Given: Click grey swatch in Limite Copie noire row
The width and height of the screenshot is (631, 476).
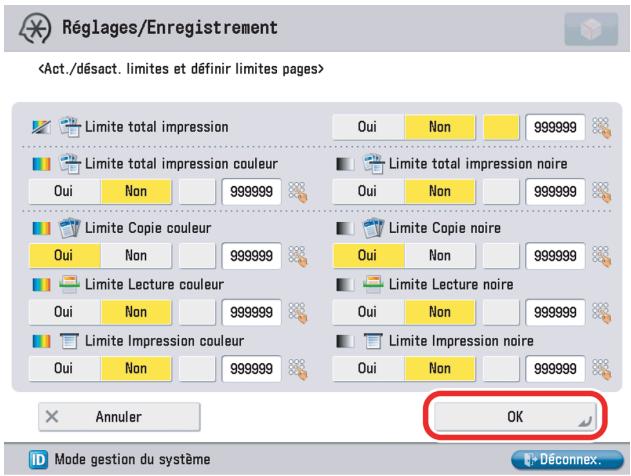Looking at the screenshot, I should 501,256.
